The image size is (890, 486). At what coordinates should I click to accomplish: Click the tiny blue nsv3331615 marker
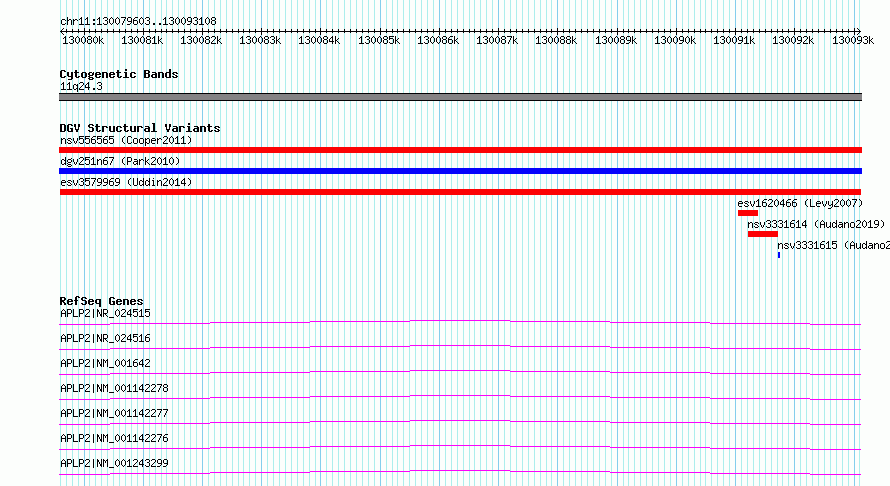click(779, 255)
